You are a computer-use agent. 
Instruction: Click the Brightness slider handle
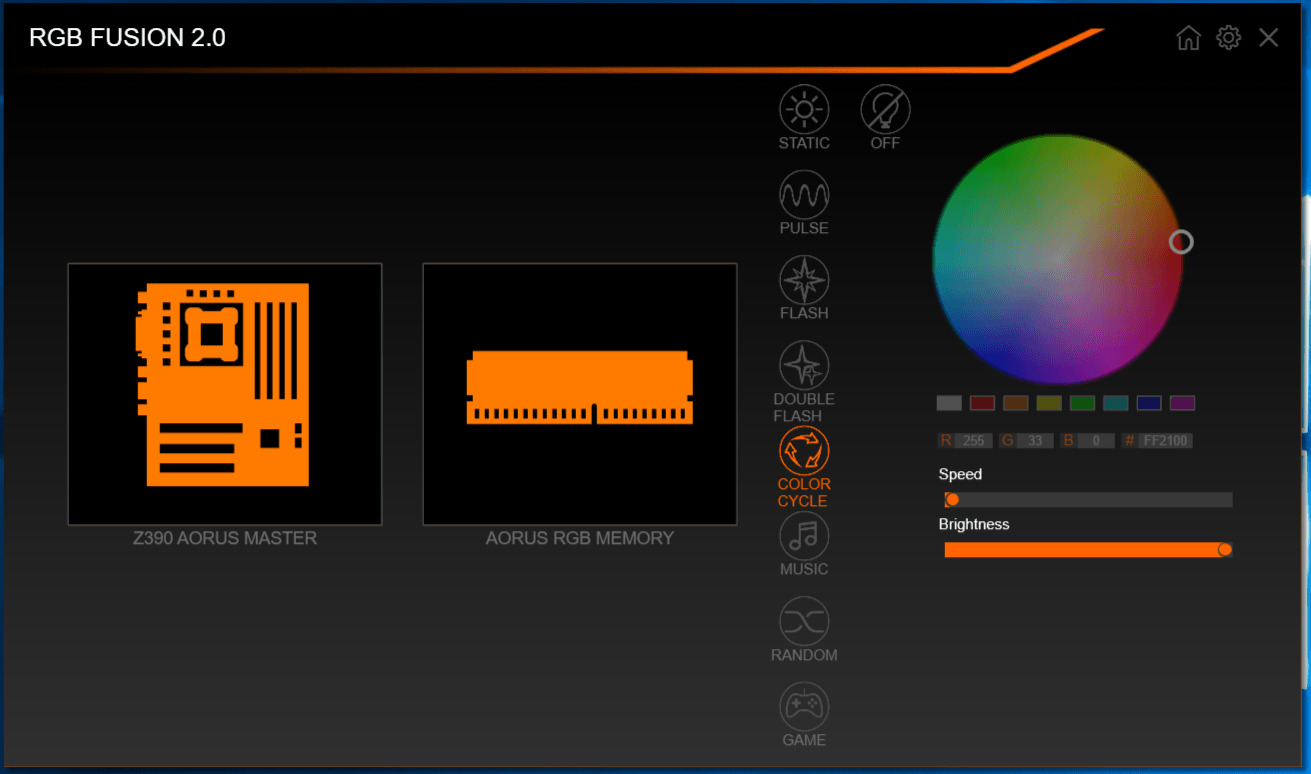[x=1225, y=549]
